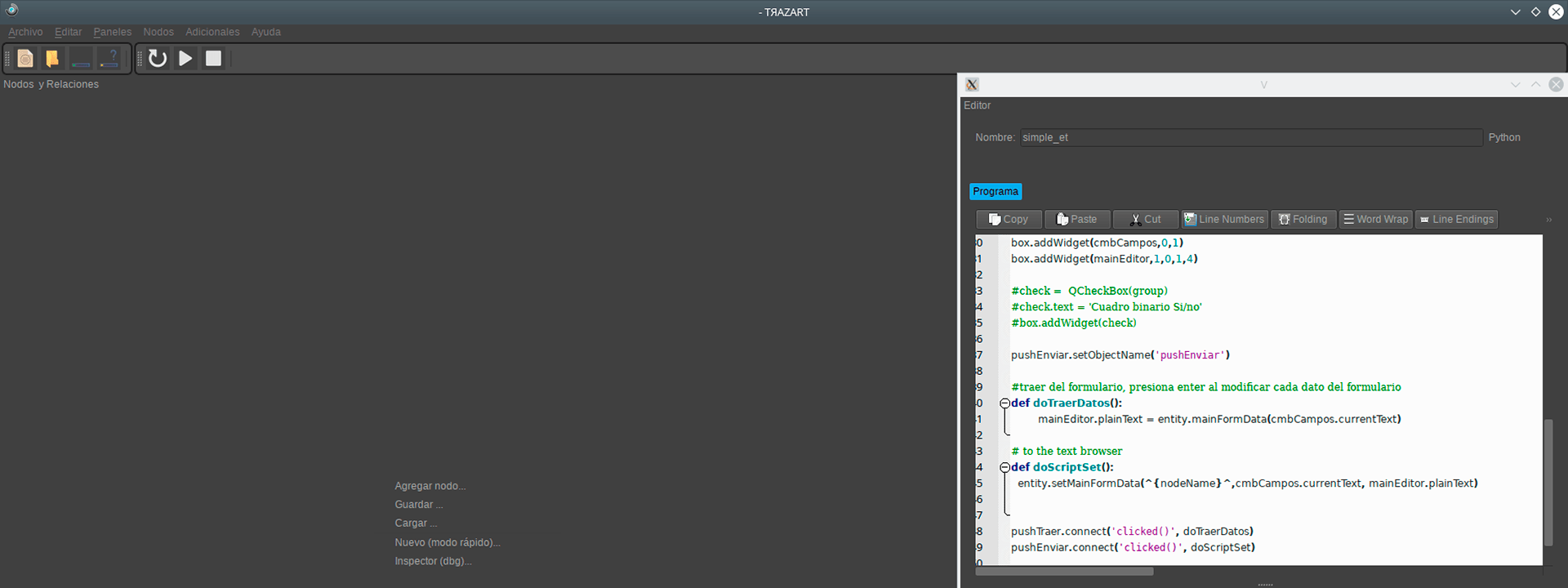Screen dimensions: 1568x588
Task: Click 'Agregar nodo...' link
Action: [x=430, y=486]
